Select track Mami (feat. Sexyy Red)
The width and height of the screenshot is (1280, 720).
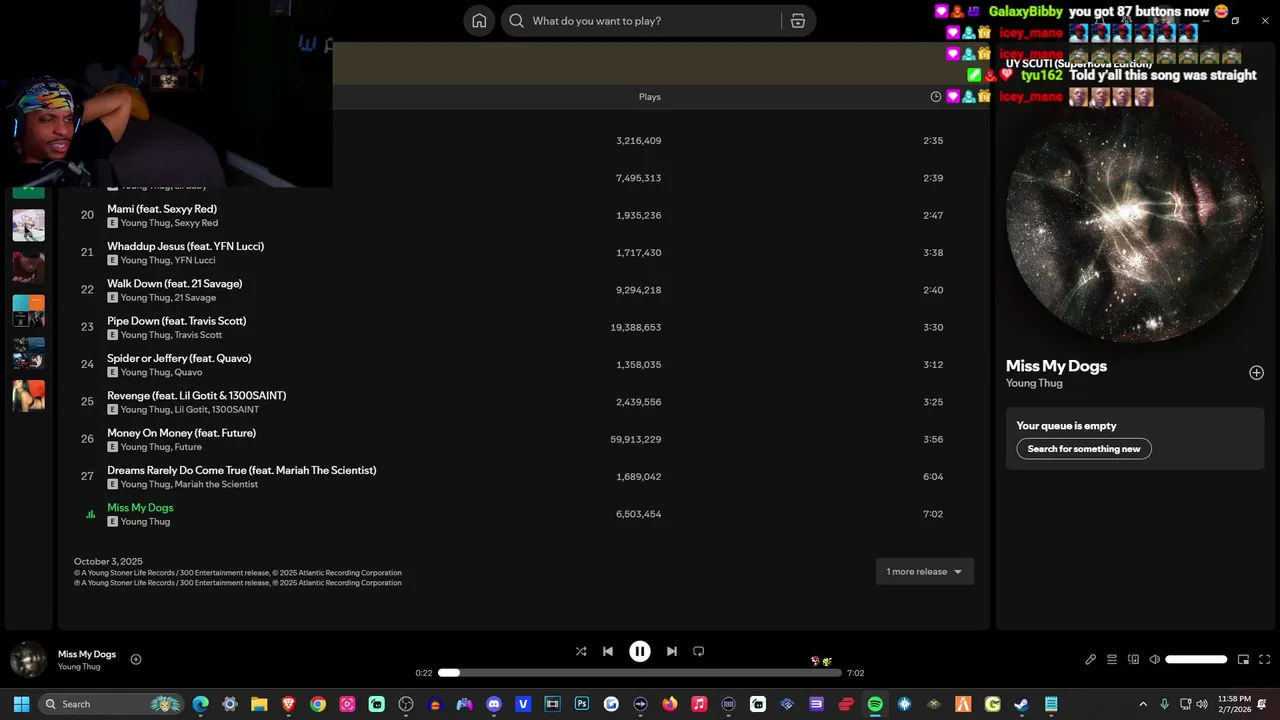pos(162,209)
